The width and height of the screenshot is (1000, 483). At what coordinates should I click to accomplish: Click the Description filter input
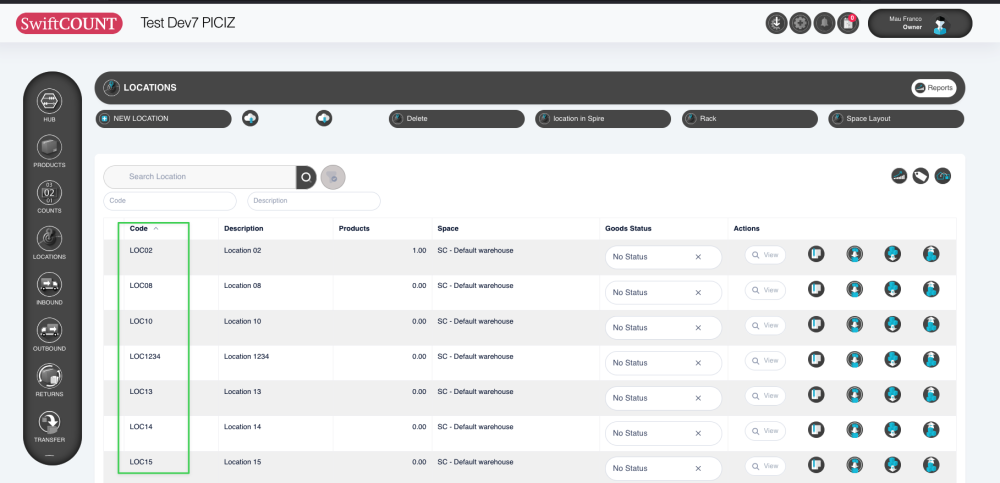pos(314,201)
